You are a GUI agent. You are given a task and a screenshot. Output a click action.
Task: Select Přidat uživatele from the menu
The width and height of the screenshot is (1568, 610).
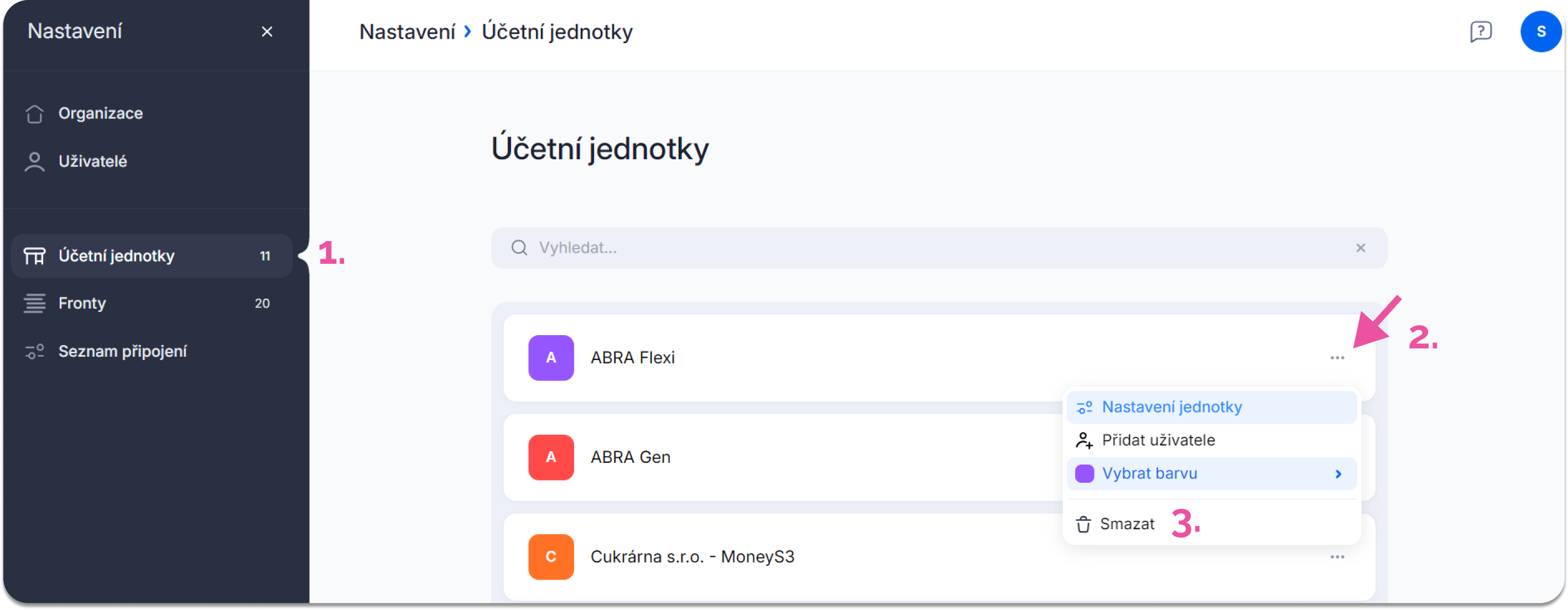click(x=1211, y=440)
